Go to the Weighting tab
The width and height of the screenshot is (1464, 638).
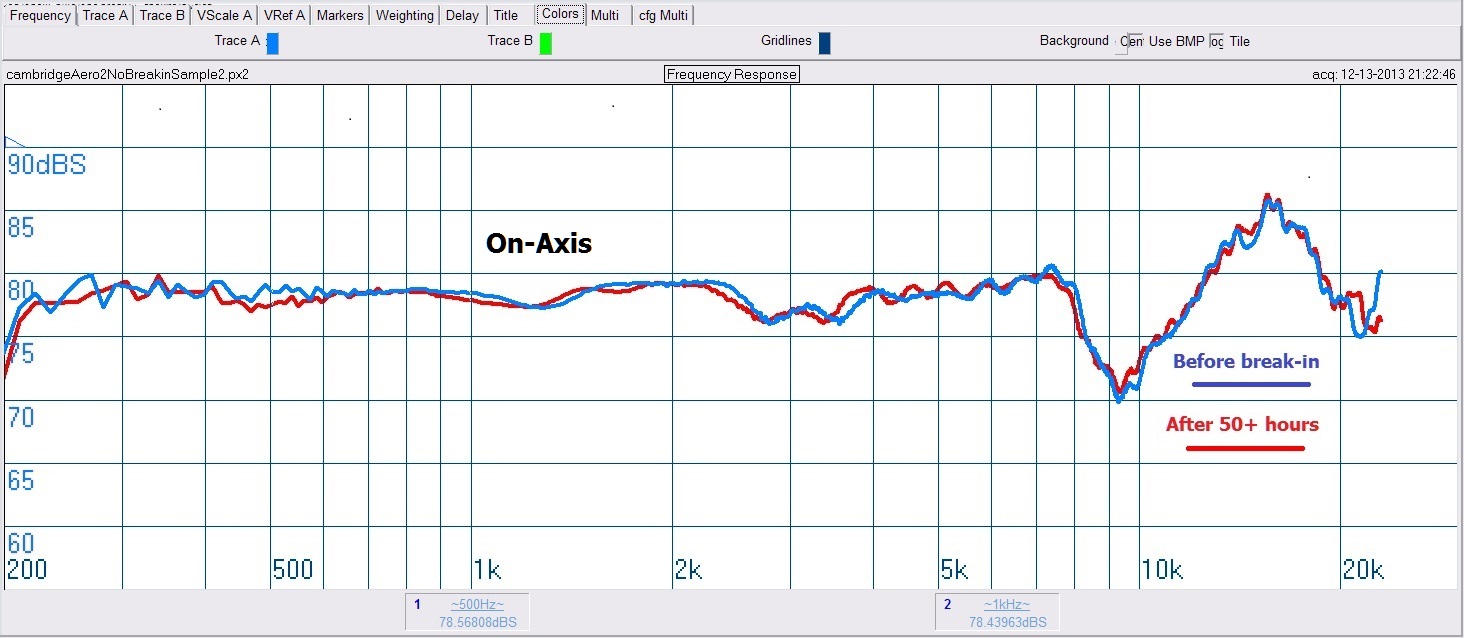404,15
